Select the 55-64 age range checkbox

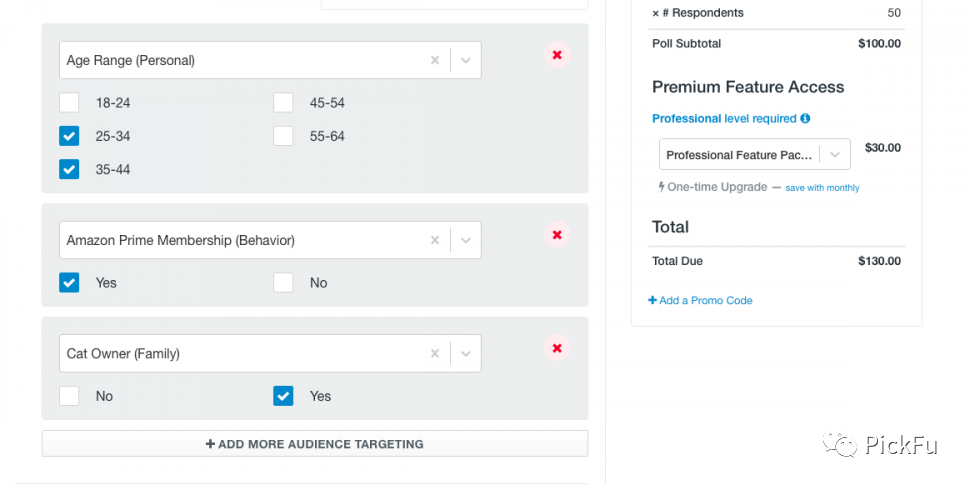click(x=284, y=136)
